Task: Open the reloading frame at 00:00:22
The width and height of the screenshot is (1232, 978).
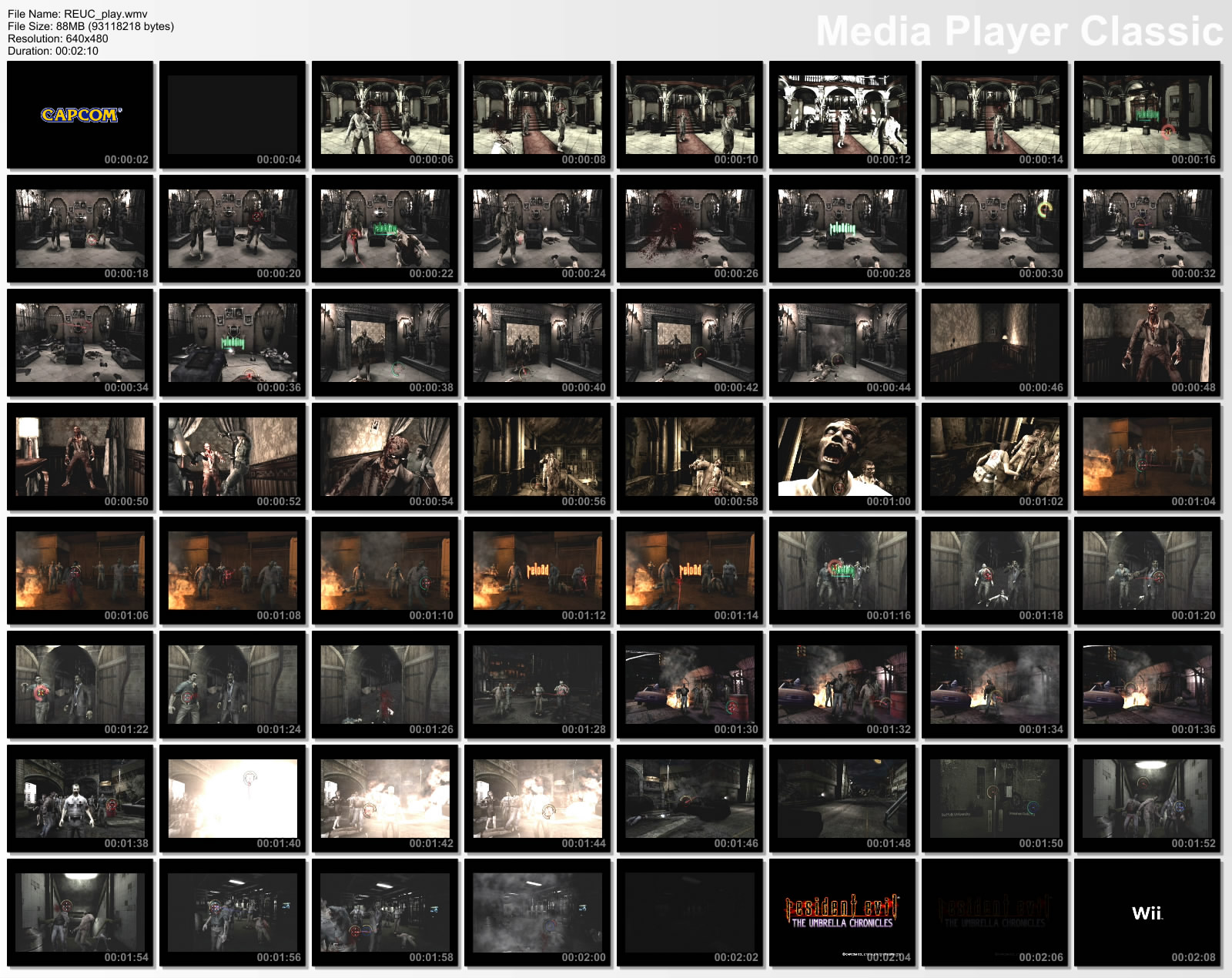Action: tap(385, 229)
